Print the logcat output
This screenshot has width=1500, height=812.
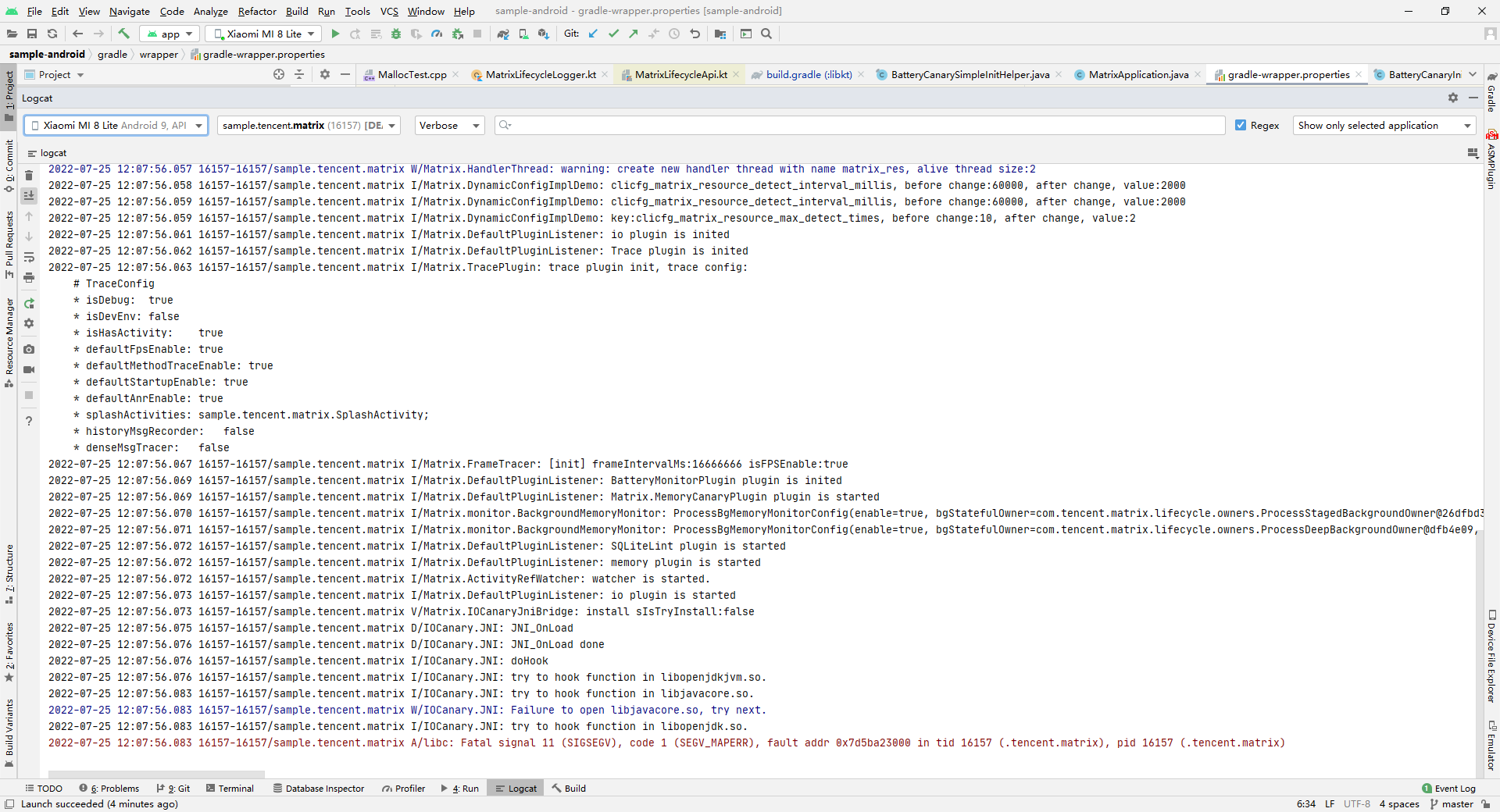tap(29, 277)
